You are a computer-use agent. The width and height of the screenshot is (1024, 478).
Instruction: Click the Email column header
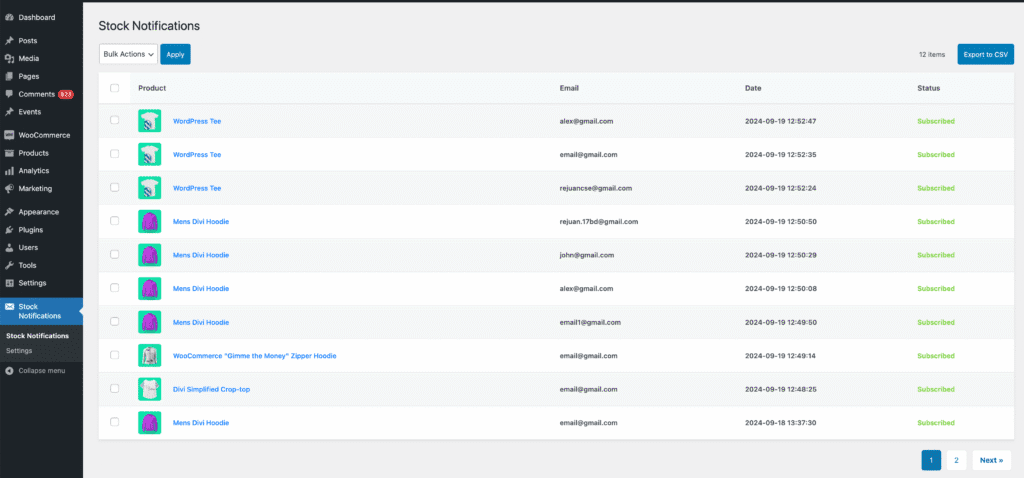[569, 88]
